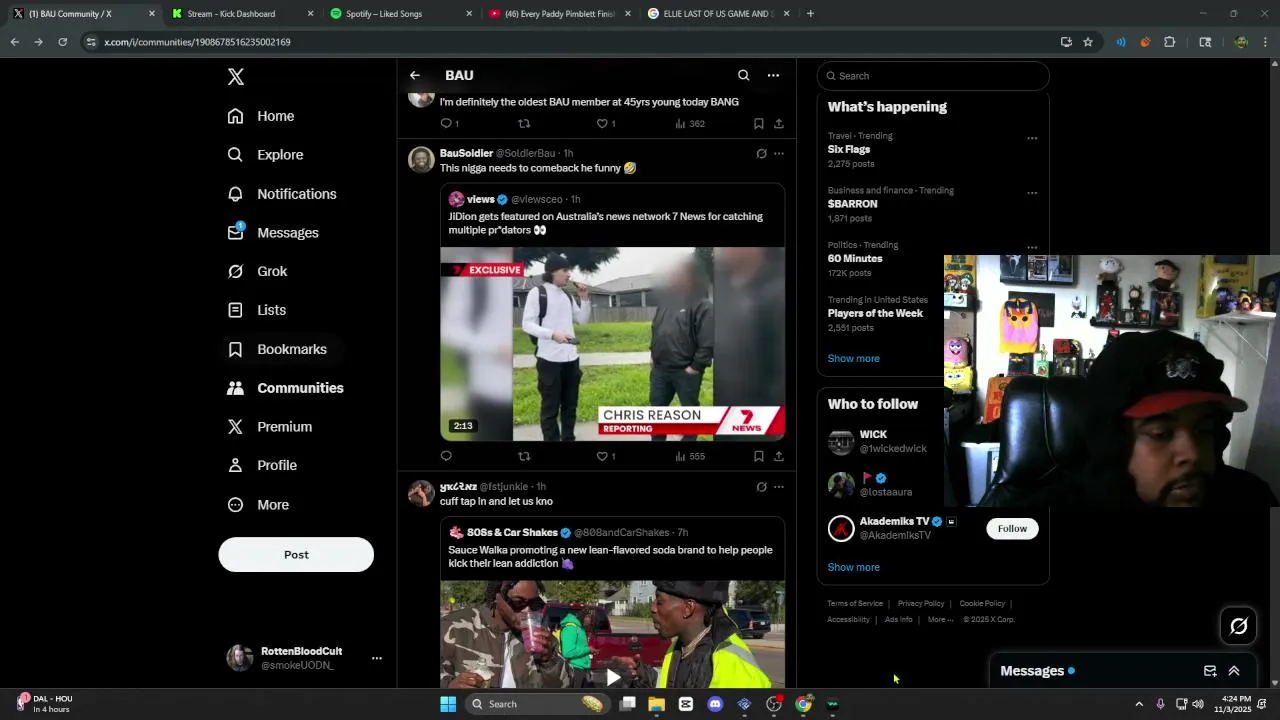
Task: Open the 60 Minutes trend
Action: coord(855,259)
